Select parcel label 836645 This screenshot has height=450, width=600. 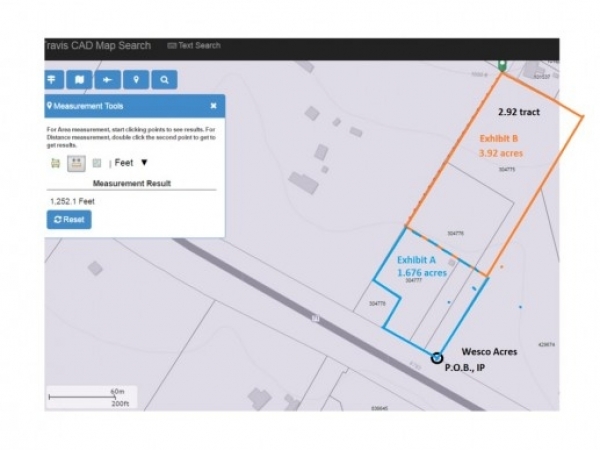380,408
